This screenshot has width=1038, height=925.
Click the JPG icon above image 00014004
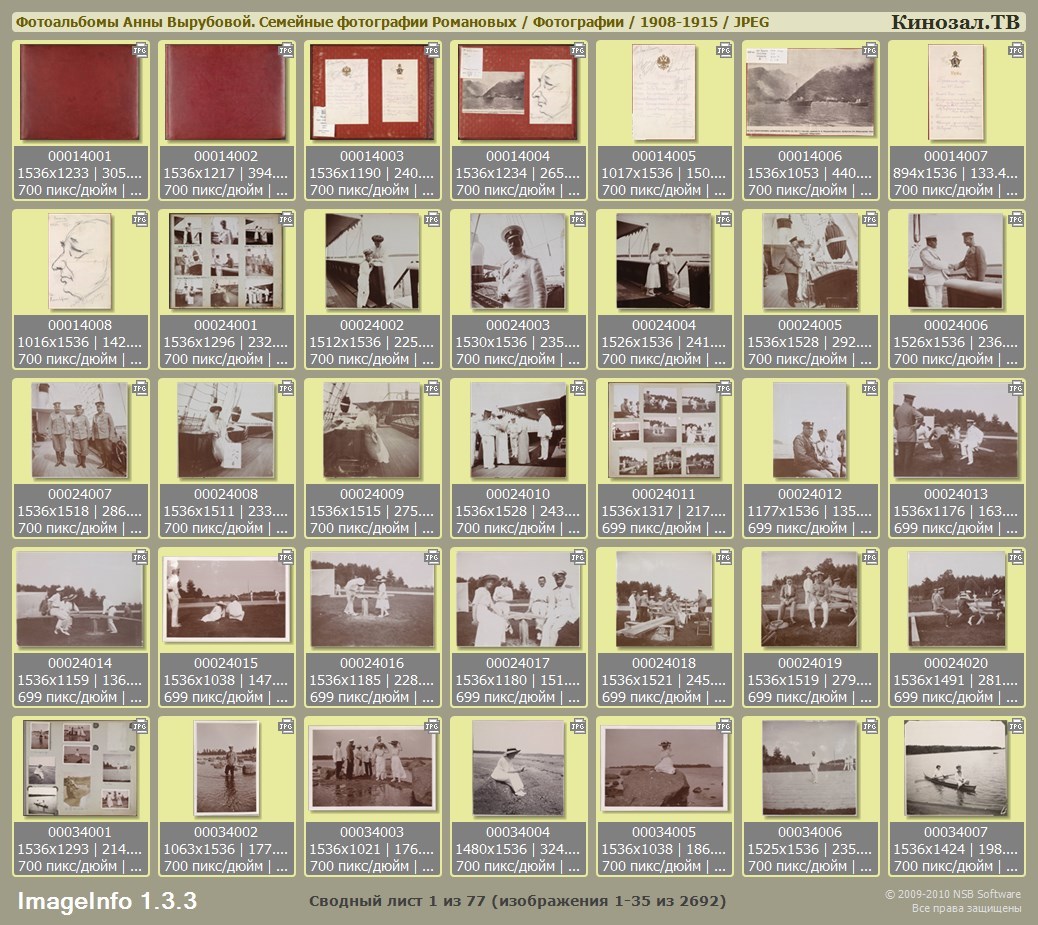click(x=578, y=50)
